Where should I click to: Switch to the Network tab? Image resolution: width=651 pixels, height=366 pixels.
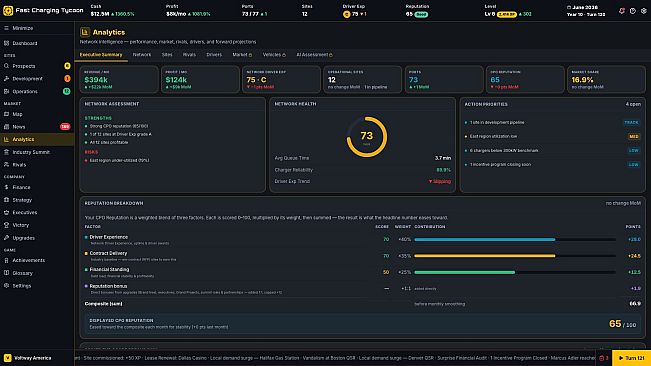[142, 55]
